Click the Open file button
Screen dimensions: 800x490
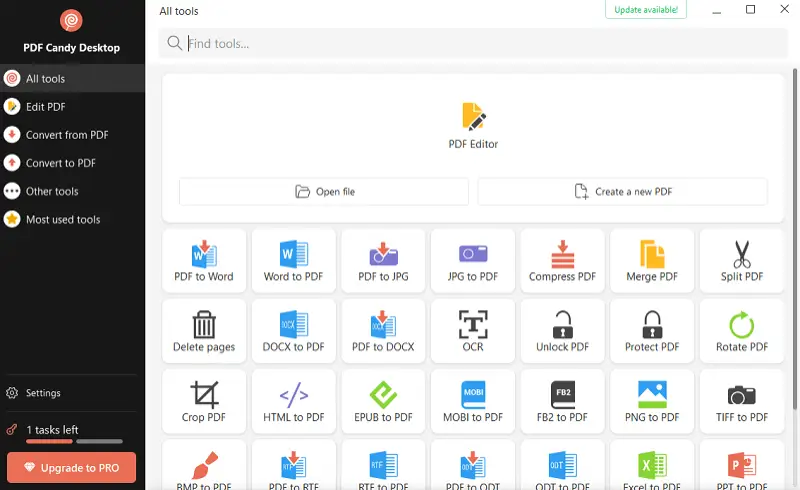[x=324, y=191]
